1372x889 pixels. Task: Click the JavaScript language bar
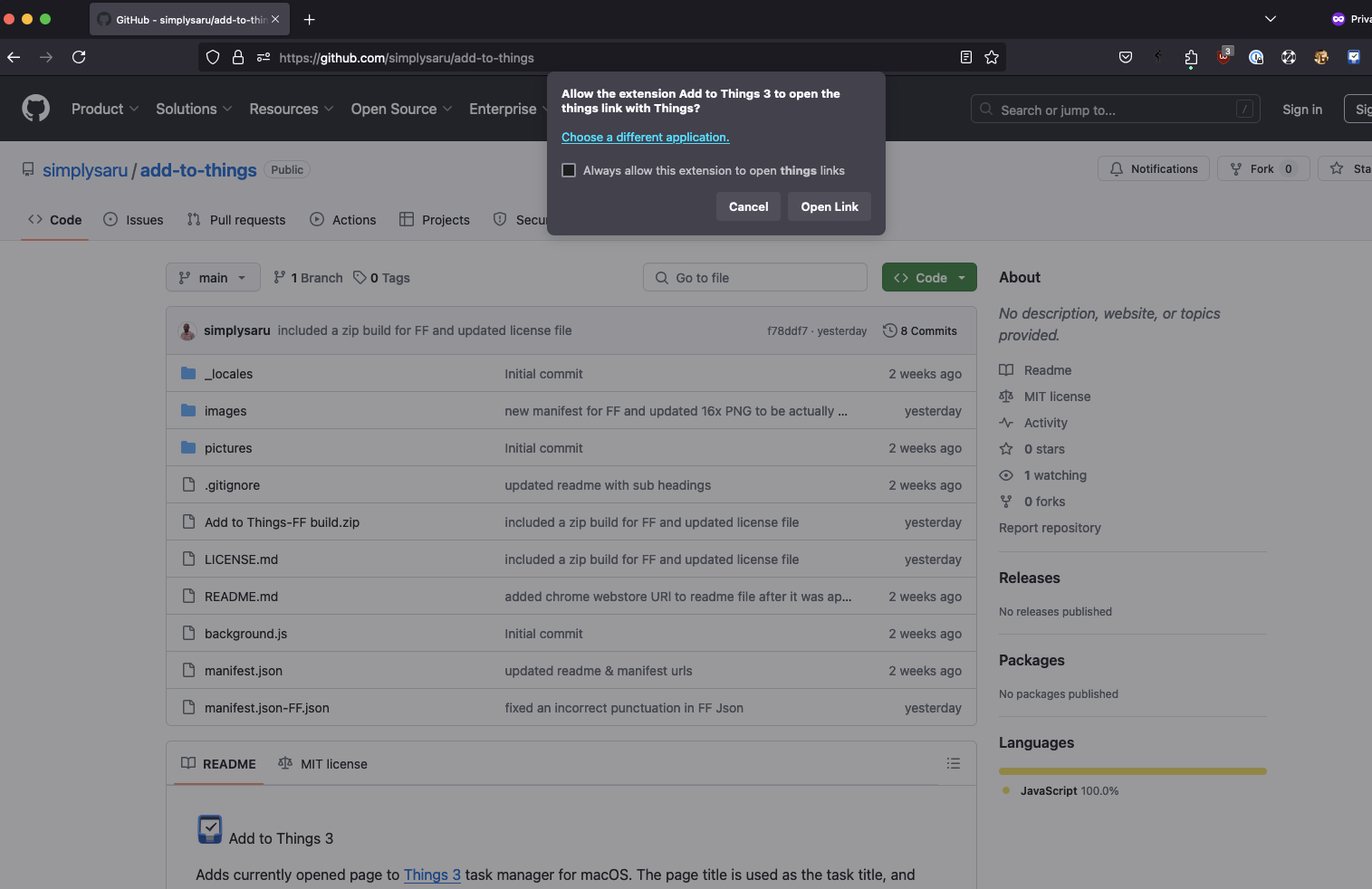(1132, 771)
